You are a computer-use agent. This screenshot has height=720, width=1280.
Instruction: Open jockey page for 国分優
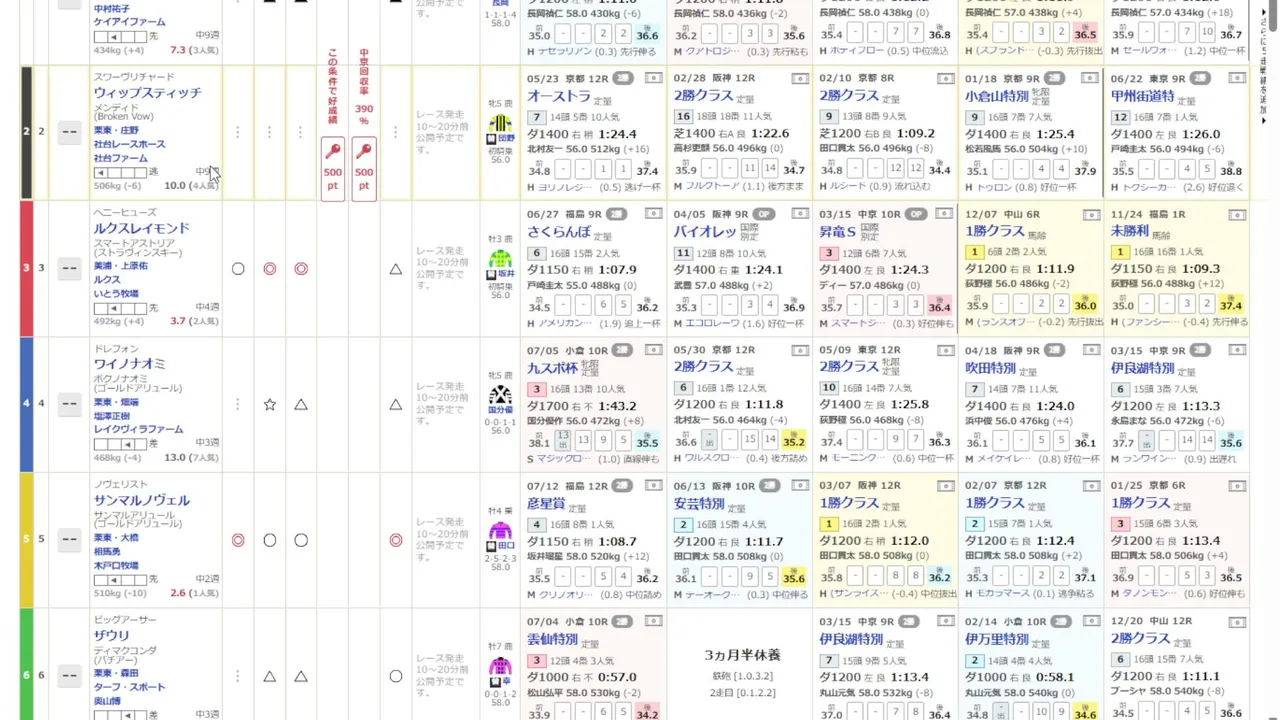coord(500,410)
